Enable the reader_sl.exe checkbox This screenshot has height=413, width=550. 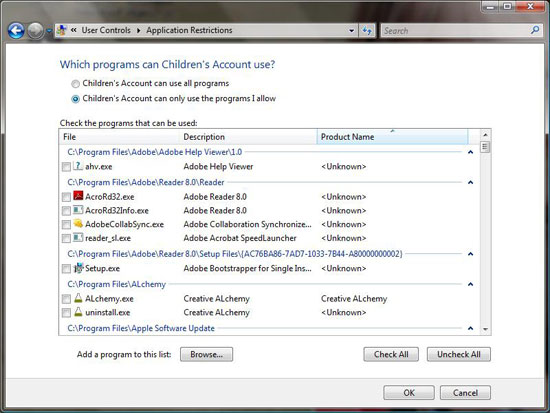pos(66,239)
